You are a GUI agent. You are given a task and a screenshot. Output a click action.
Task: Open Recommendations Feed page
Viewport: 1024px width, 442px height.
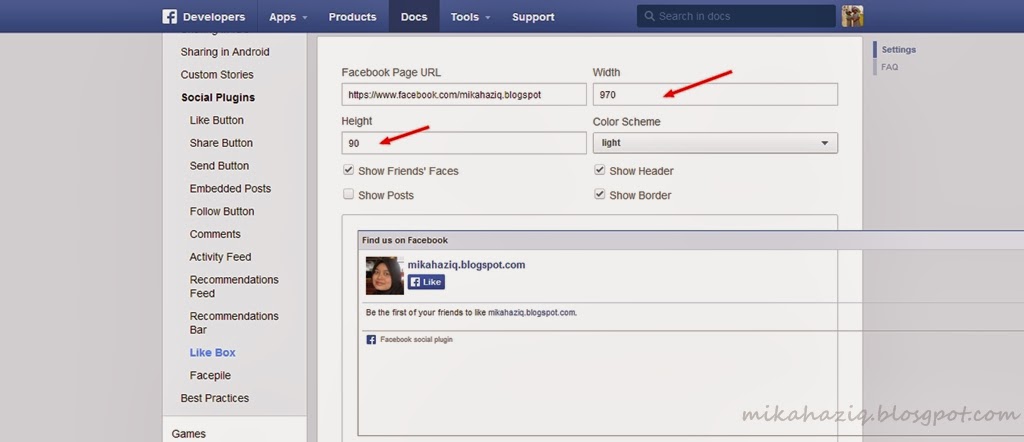(234, 286)
